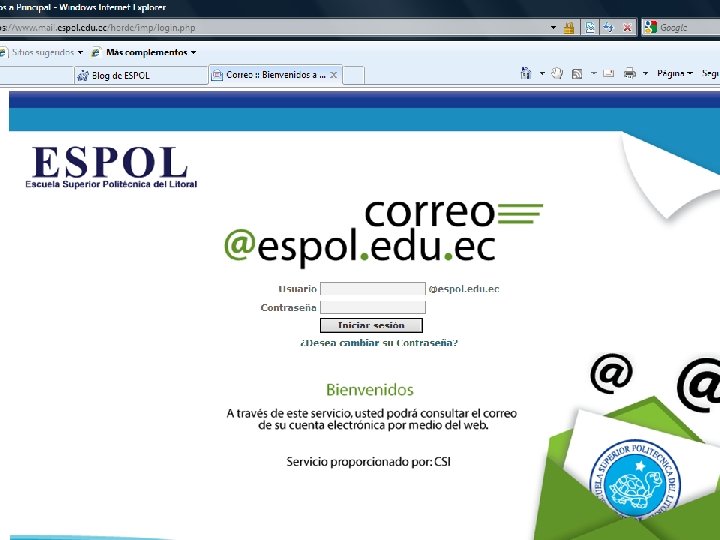Click the Iniciar sesión button
Screen dimensions: 720x540
(x=371, y=326)
